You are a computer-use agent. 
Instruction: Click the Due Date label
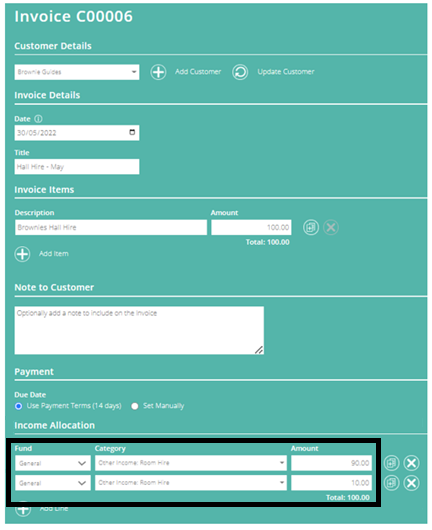pos(30,394)
